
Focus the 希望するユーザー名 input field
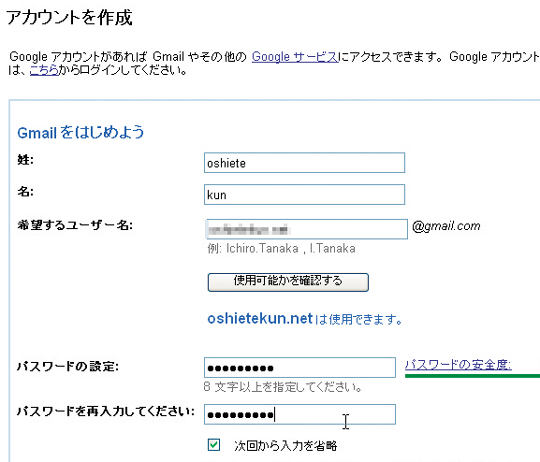tap(307, 229)
